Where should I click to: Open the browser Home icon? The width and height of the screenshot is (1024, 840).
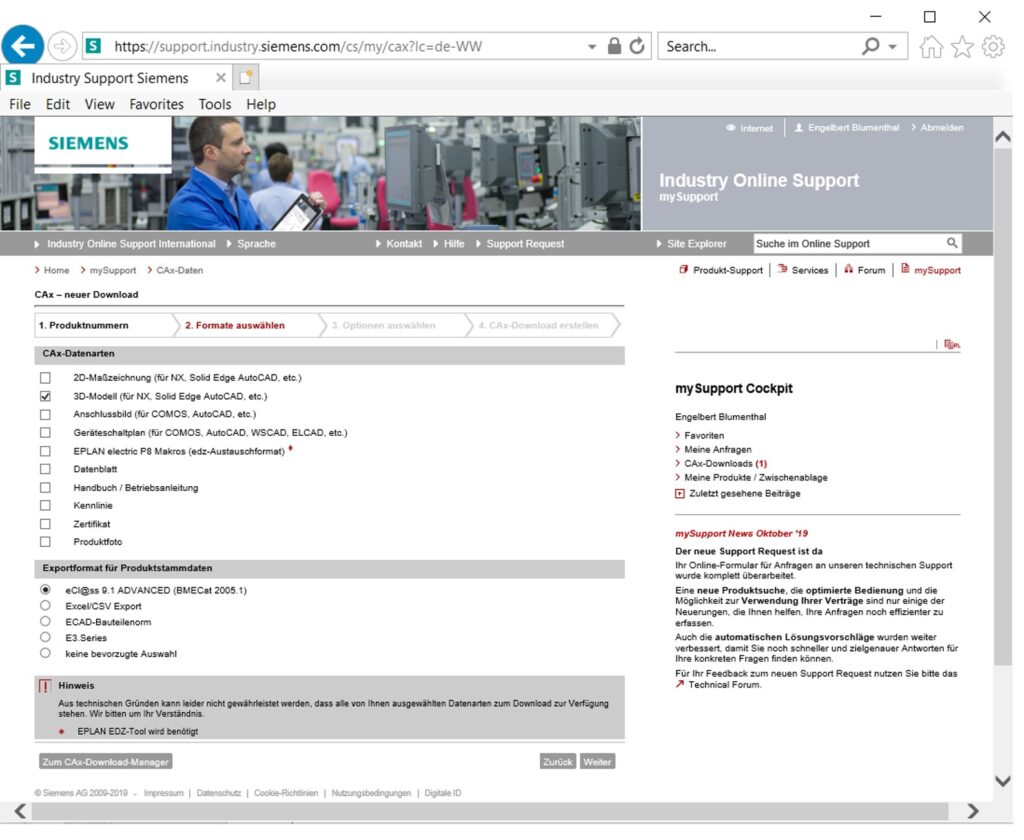(x=931, y=46)
